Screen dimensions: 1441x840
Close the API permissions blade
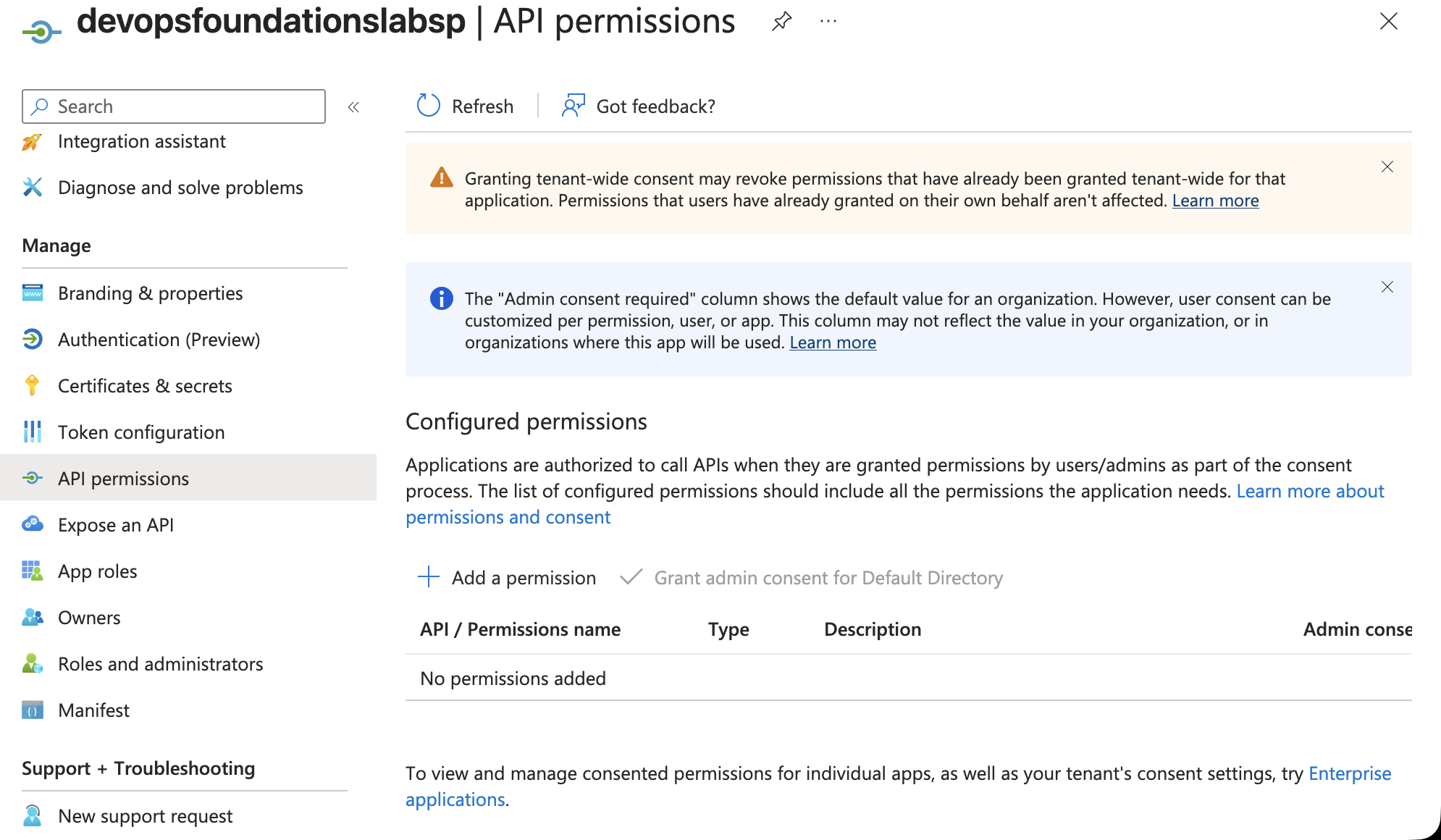click(x=1388, y=22)
